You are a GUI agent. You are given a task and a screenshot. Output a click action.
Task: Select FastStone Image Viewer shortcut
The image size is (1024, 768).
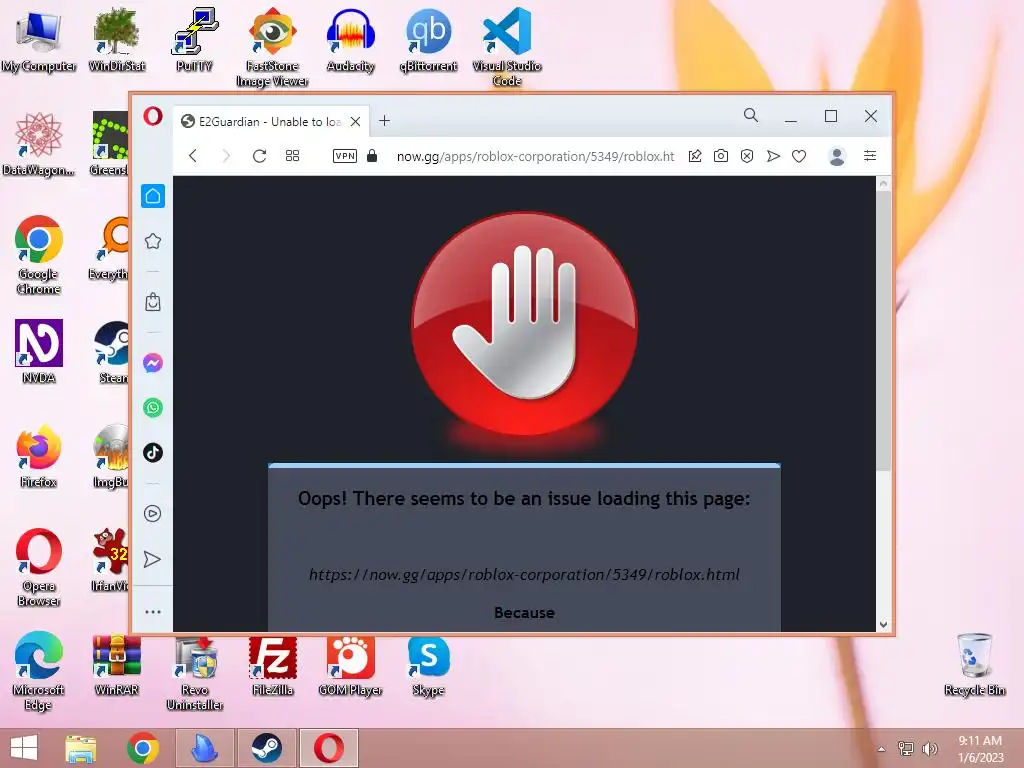[x=272, y=47]
